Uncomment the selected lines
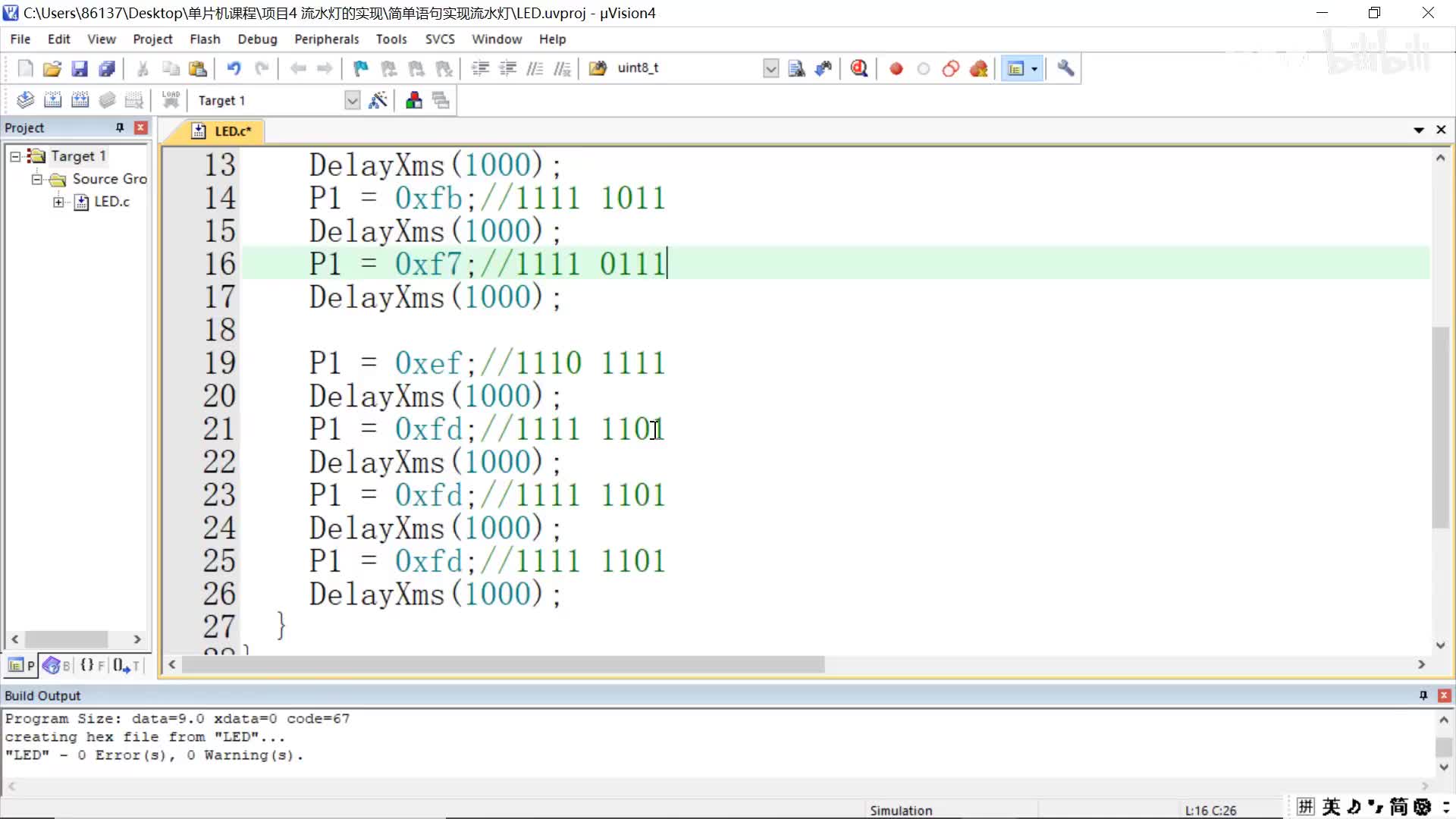This screenshot has height=819, width=1456. pos(562,69)
